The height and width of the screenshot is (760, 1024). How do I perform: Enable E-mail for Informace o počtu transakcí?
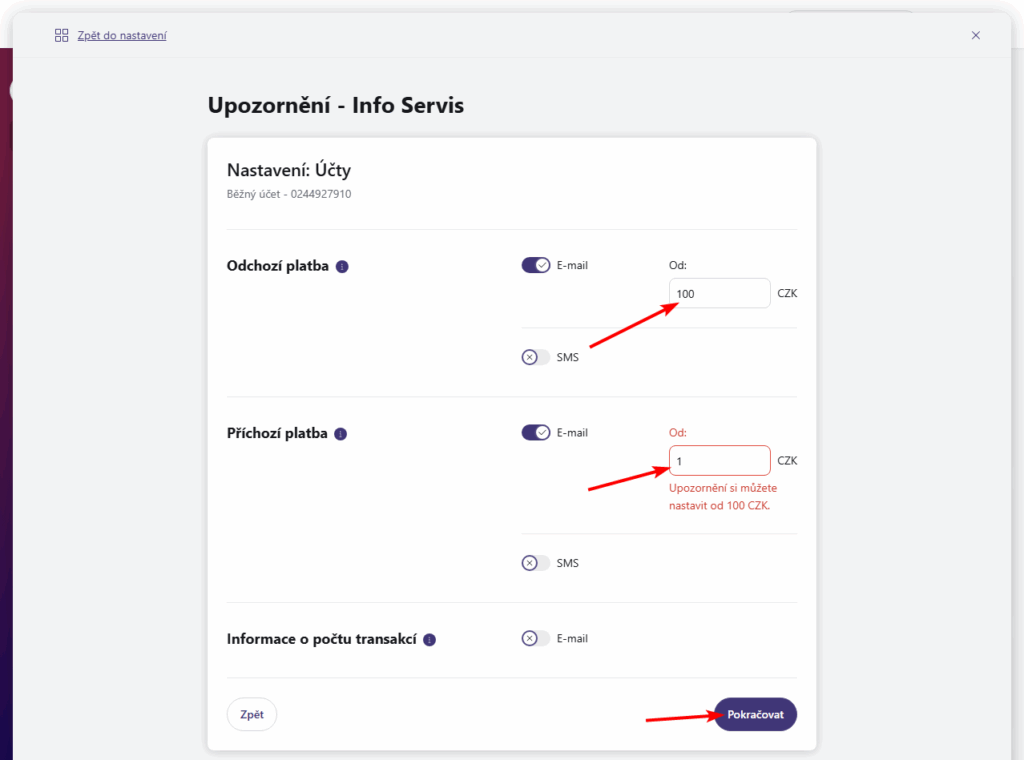pyautogui.click(x=536, y=638)
